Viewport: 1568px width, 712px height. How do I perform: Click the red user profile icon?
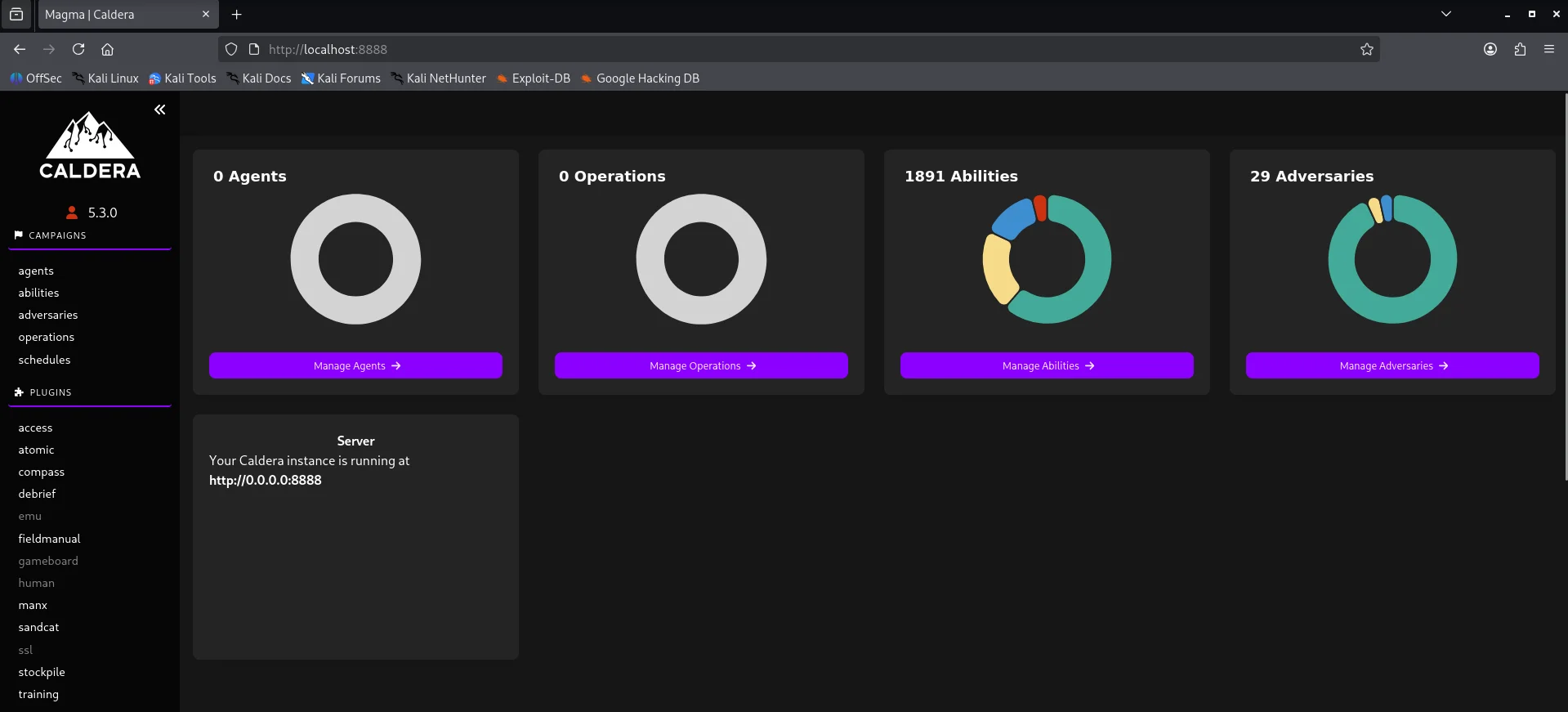72,213
